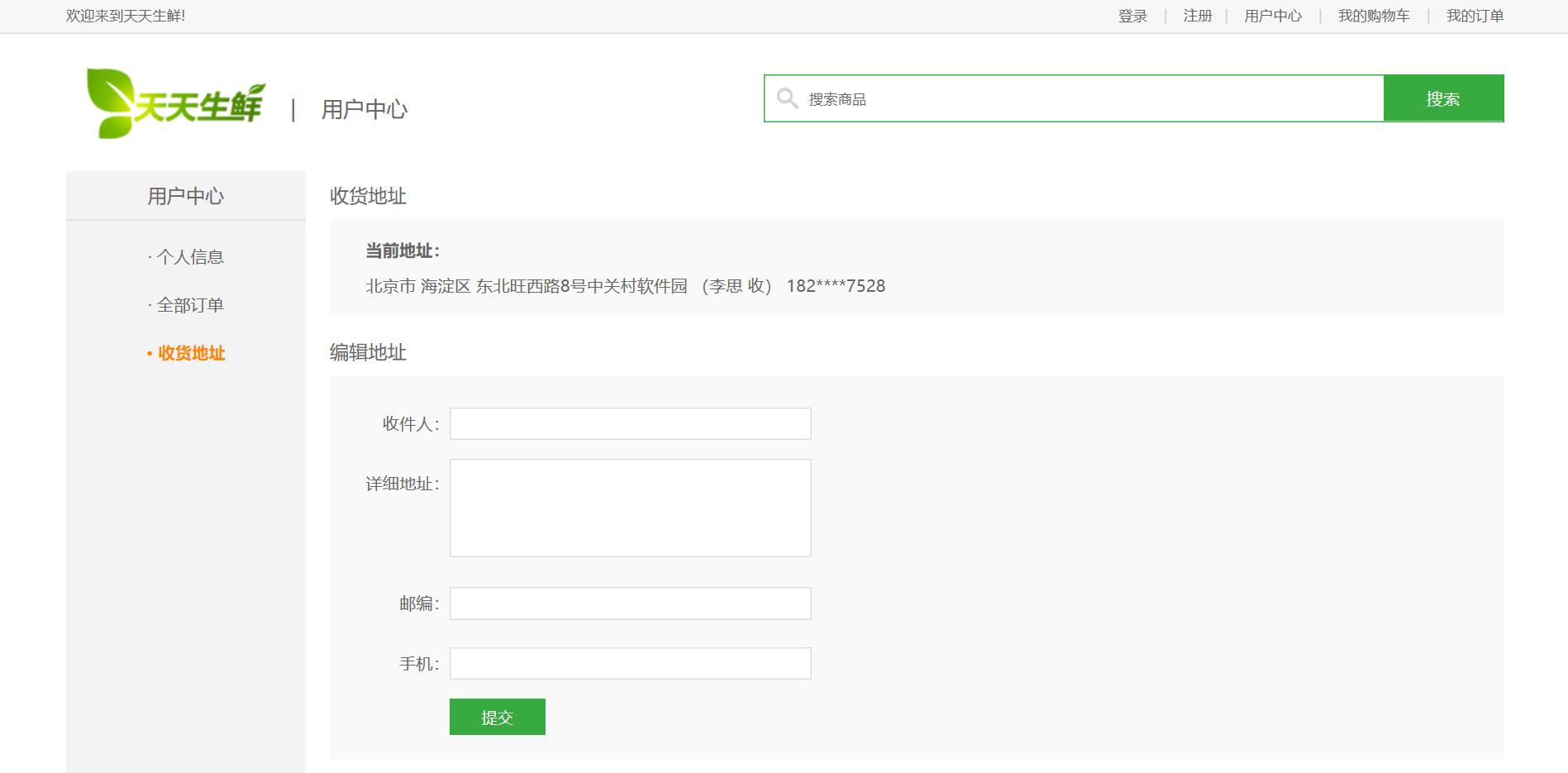Click the 收货地址 section heading
Screen dimensions: 1568x773
click(368, 196)
